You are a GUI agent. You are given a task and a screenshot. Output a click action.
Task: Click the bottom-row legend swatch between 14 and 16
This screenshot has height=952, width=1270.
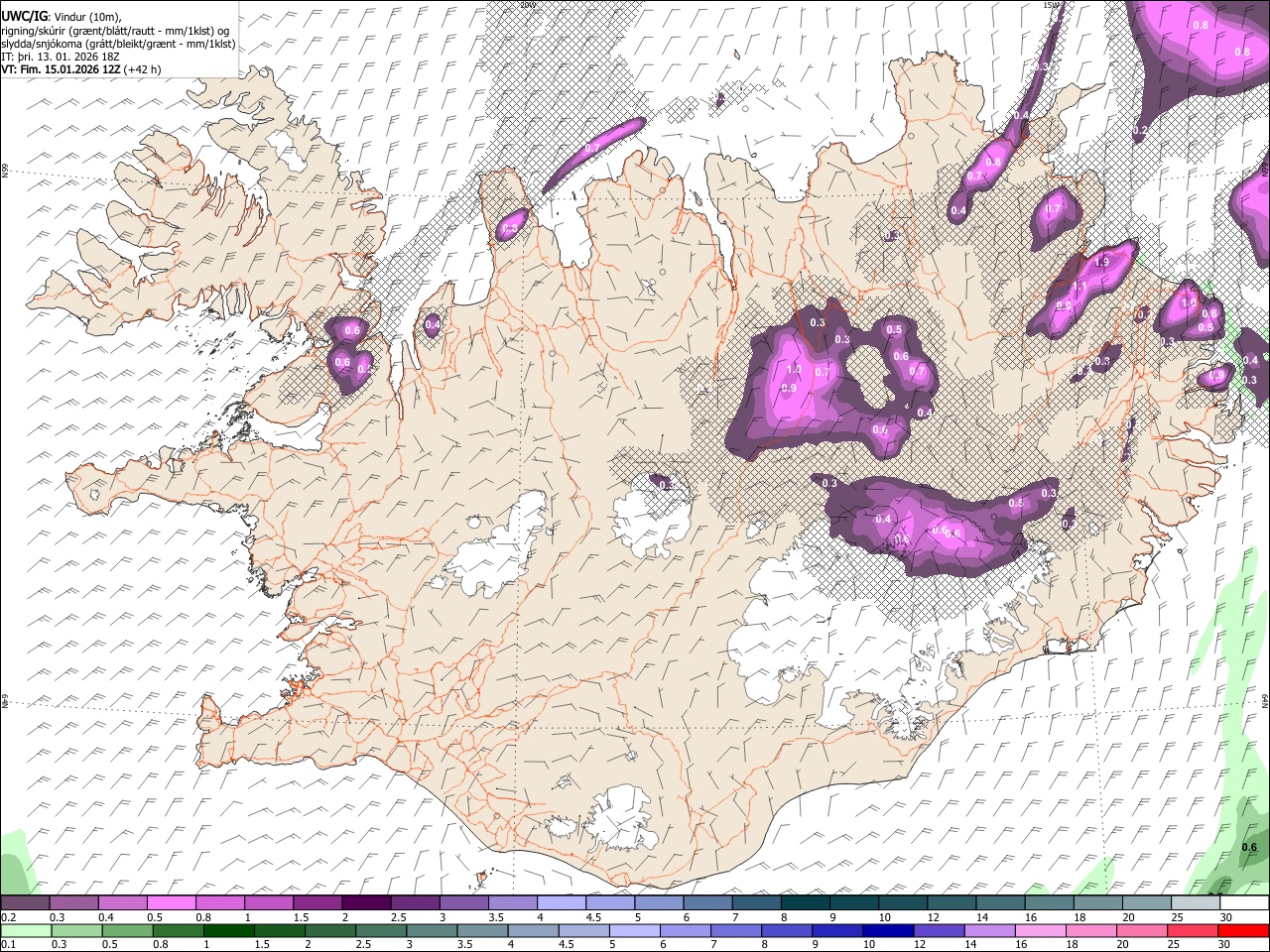tap(989, 930)
